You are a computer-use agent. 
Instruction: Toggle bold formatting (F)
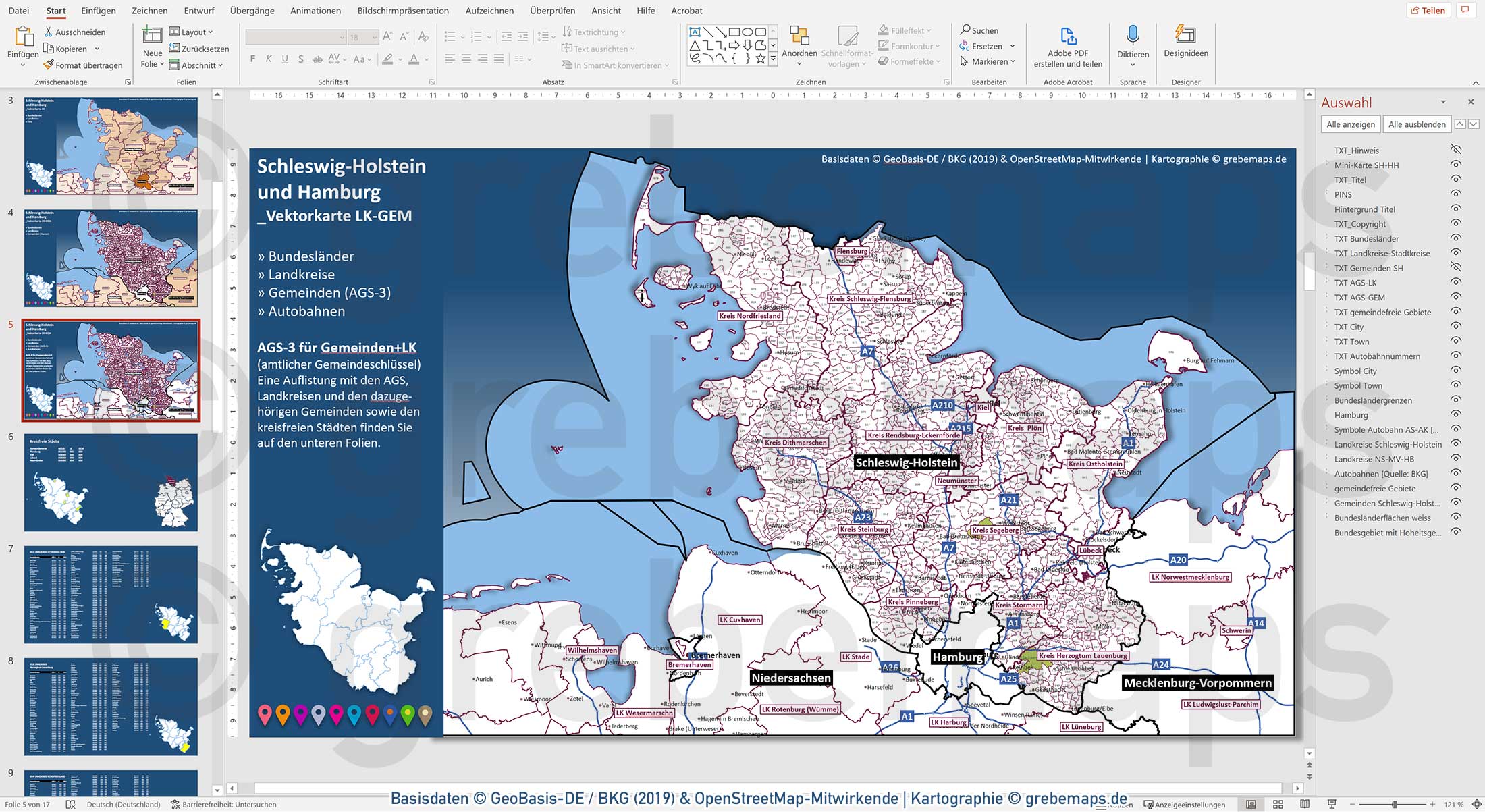click(x=252, y=59)
